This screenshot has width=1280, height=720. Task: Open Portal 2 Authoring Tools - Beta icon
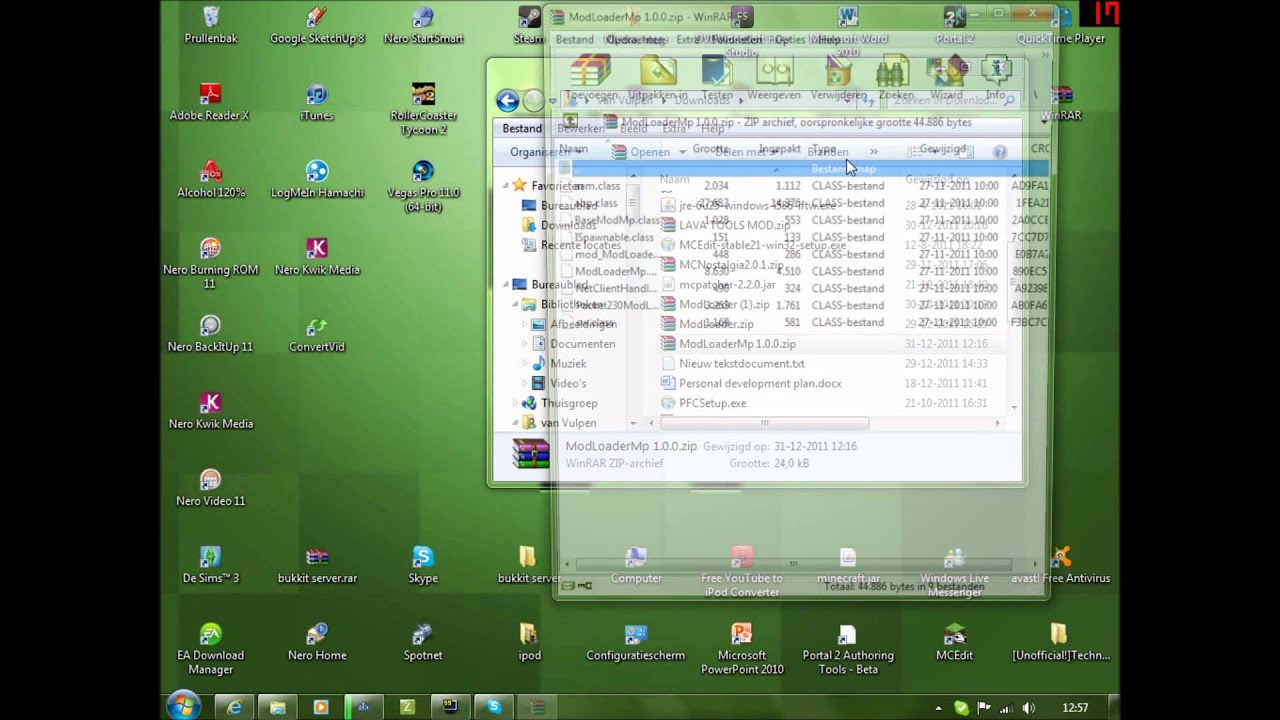coord(848,649)
